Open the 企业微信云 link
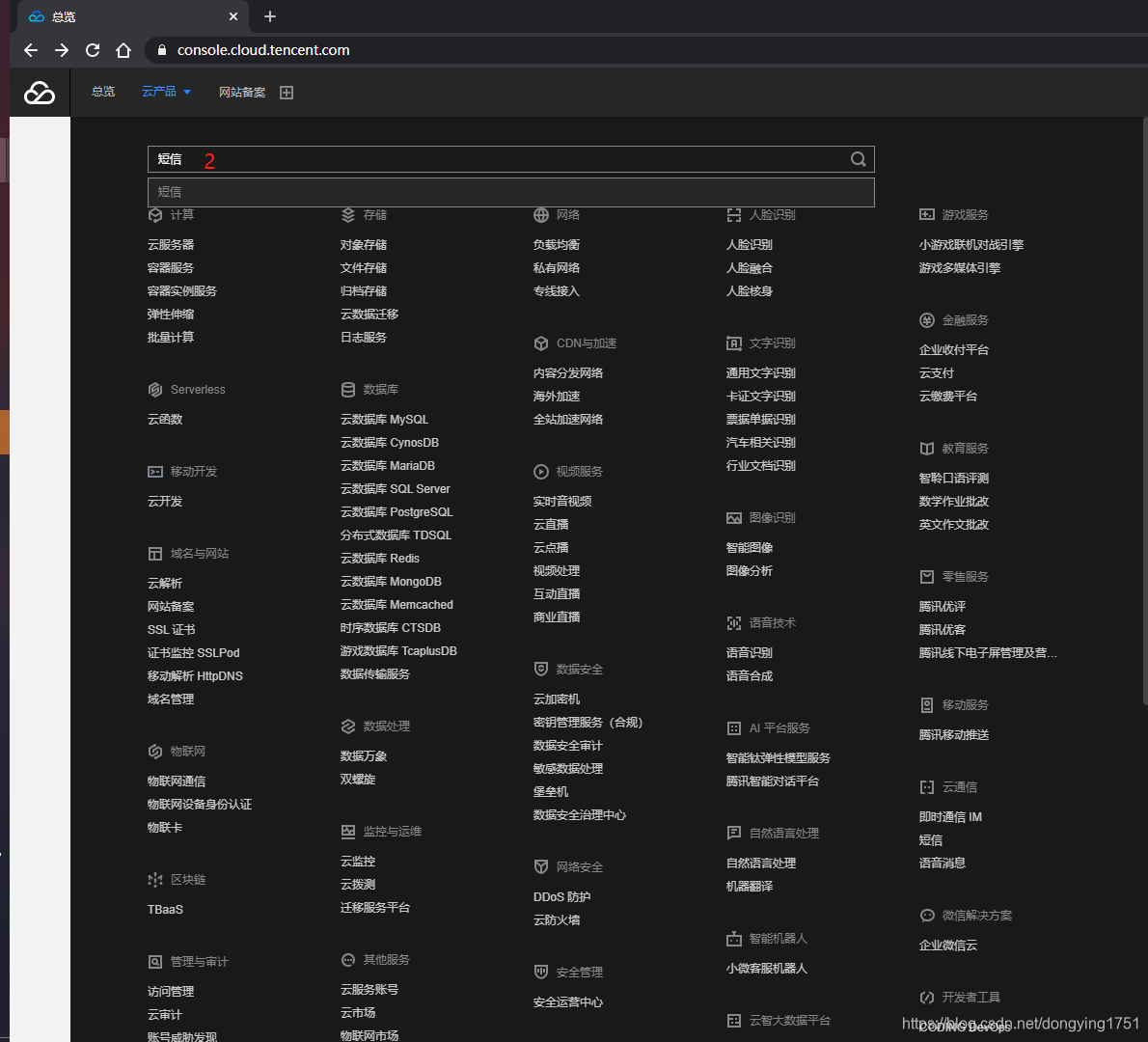This screenshot has height=1042, width=1148. (x=948, y=946)
